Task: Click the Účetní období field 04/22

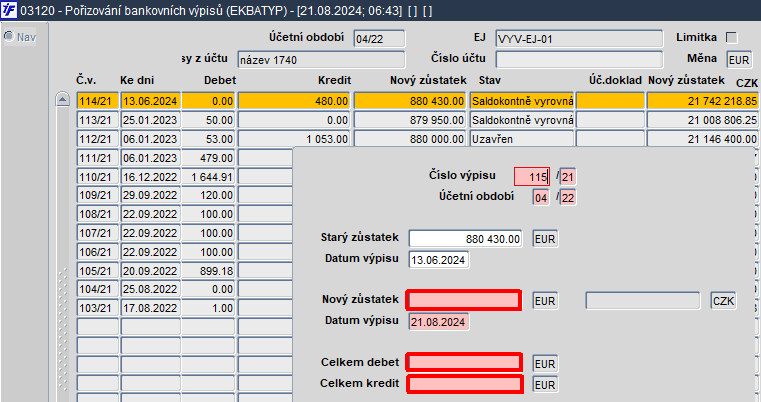Action: [x=379, y=39]
